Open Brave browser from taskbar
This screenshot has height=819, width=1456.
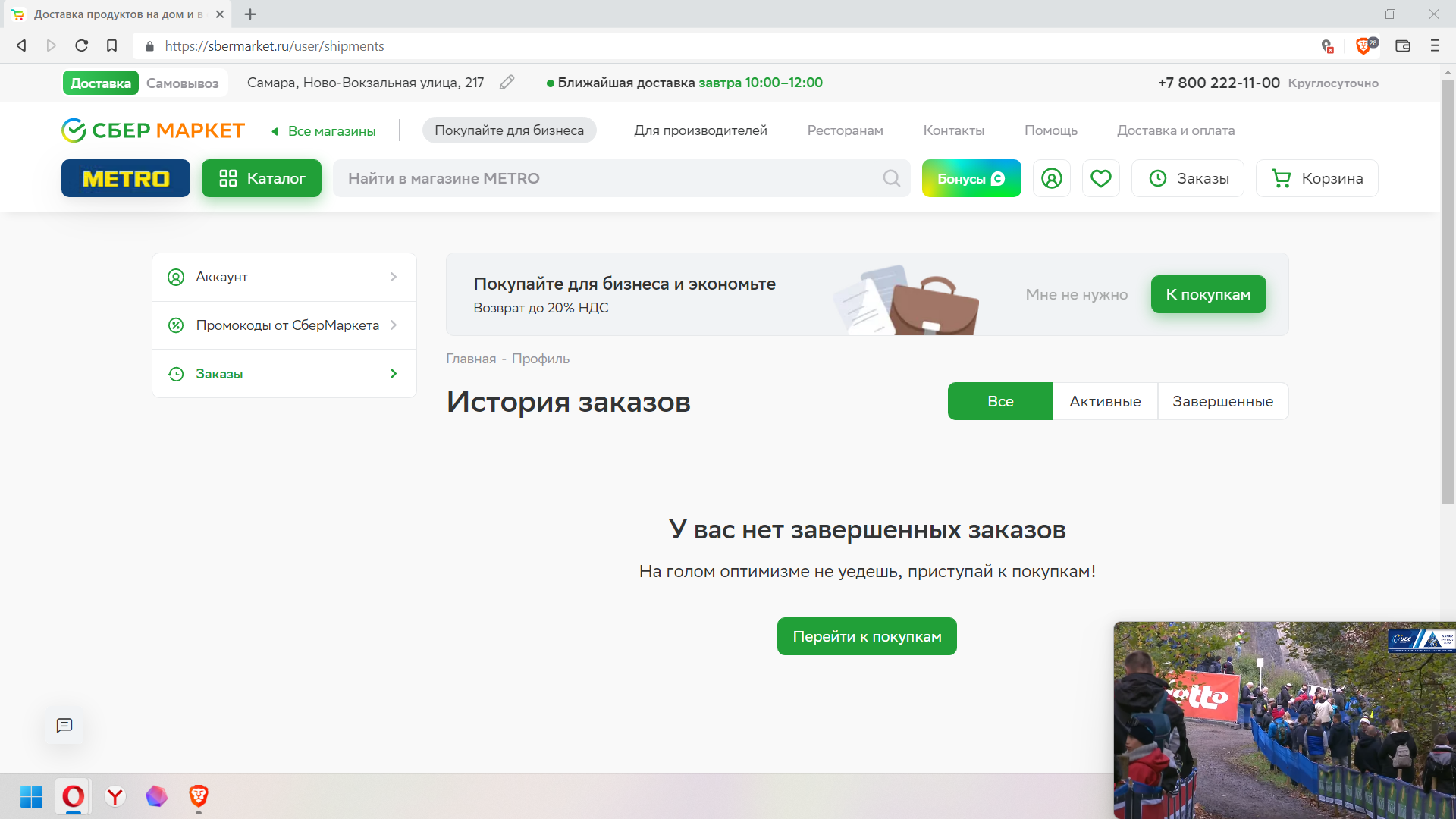199,796
